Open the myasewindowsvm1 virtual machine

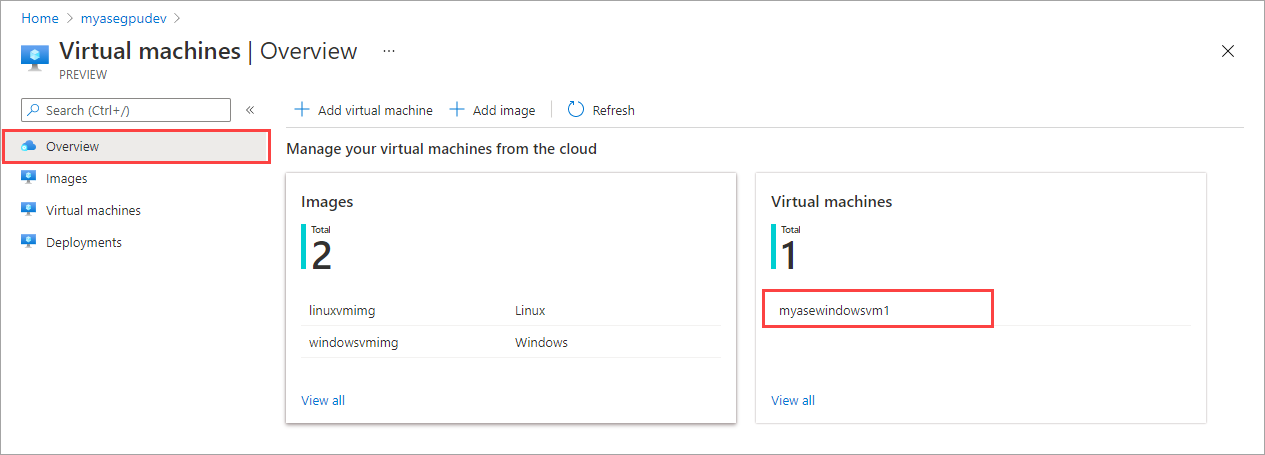coord(834,310)
